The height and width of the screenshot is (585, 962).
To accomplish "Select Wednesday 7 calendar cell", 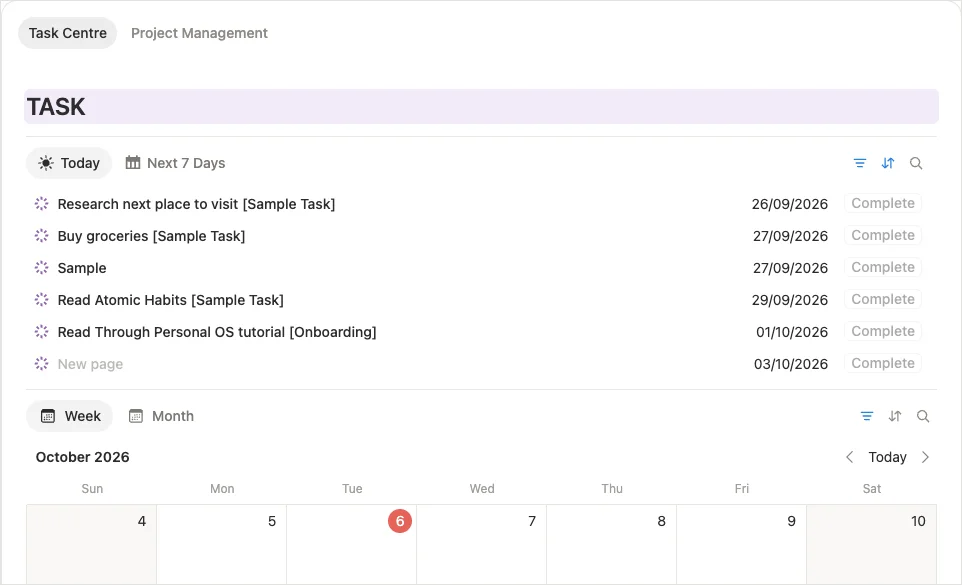I will pos(482,545).
